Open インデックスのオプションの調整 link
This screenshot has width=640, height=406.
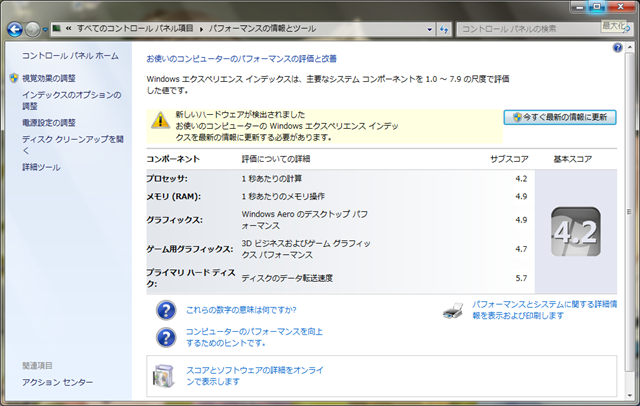pyautogui.click(x=71, y=100)
